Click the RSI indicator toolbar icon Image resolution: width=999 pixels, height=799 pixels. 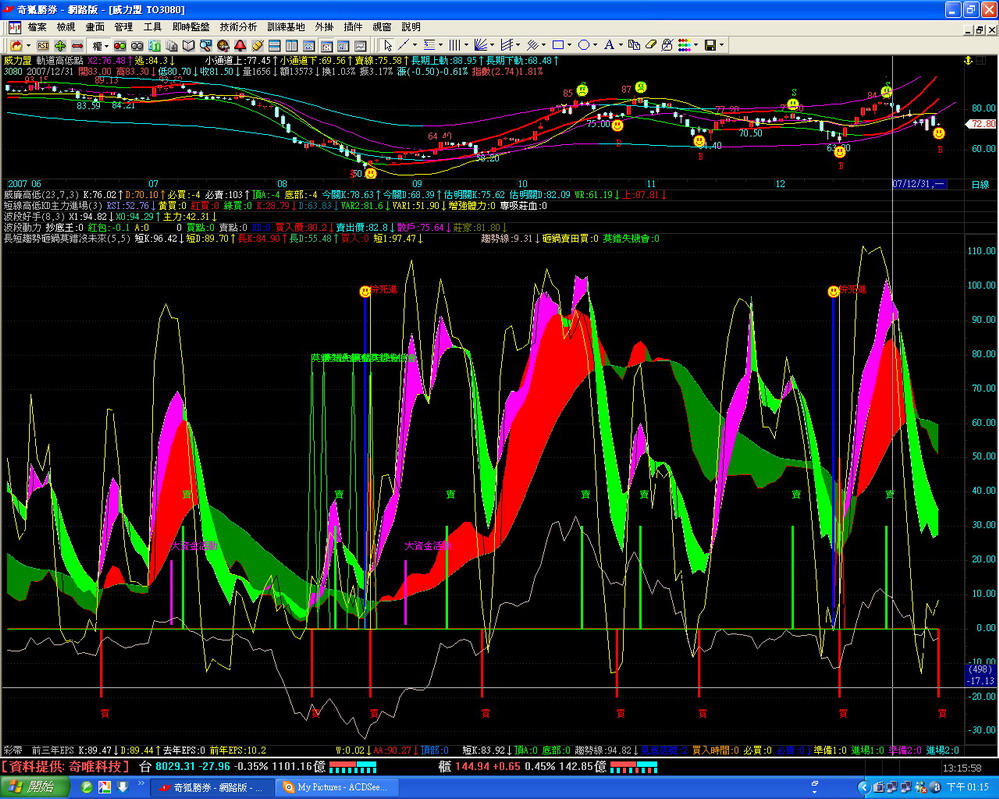pos(43,45)
